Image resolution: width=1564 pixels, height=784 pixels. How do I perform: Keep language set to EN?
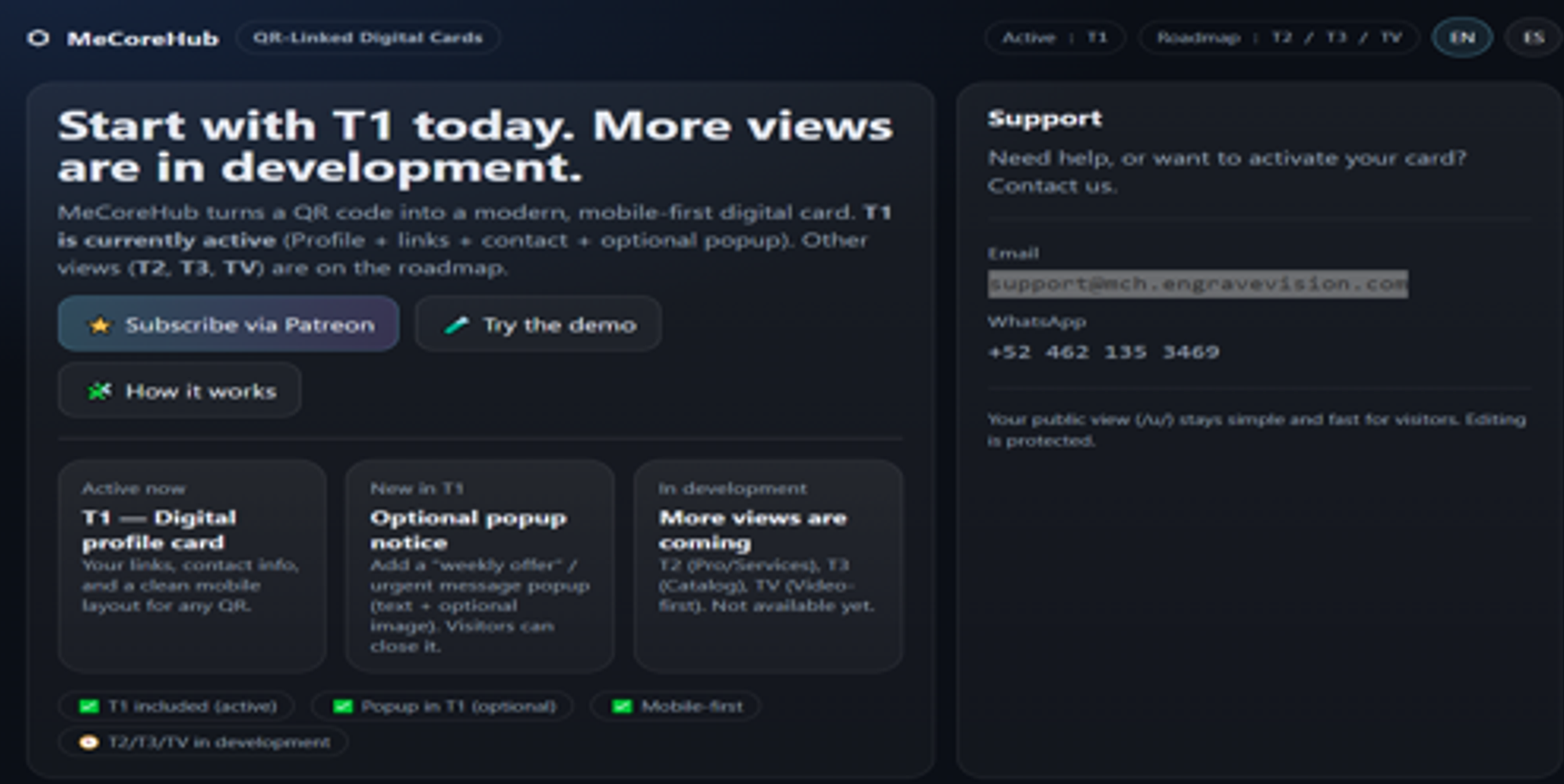[1463, 37]
